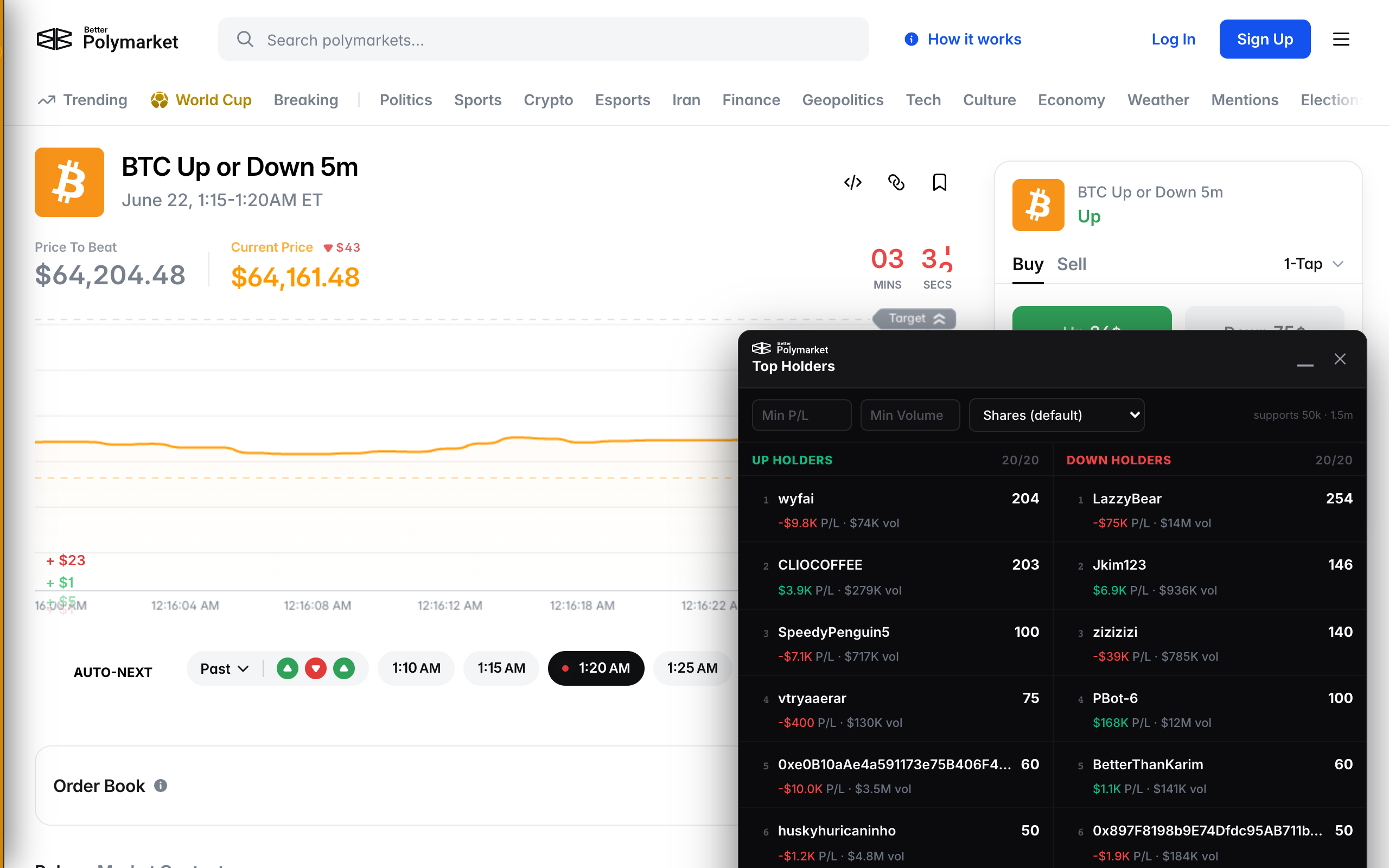
Task: Click the How it works link
Action: coord(974,39)
